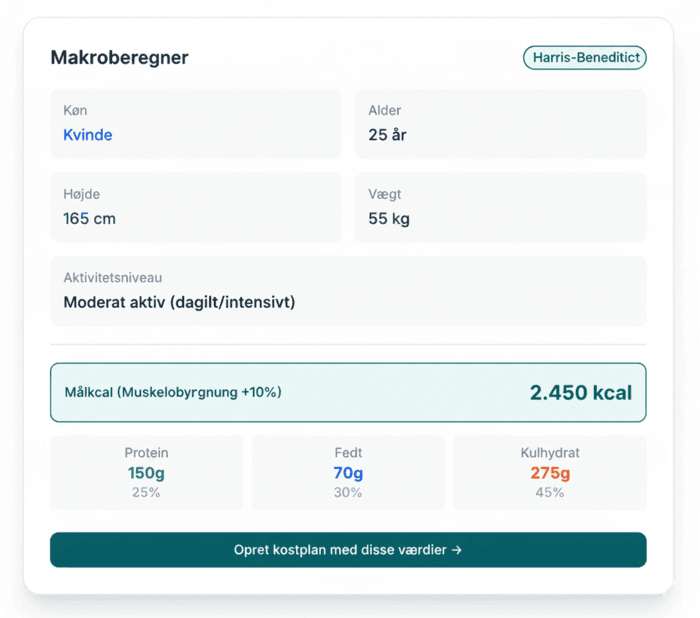The width and height of the screenshot is (700, 618).
Task: Click the green 150g protein value
Action: click(146, 473)
